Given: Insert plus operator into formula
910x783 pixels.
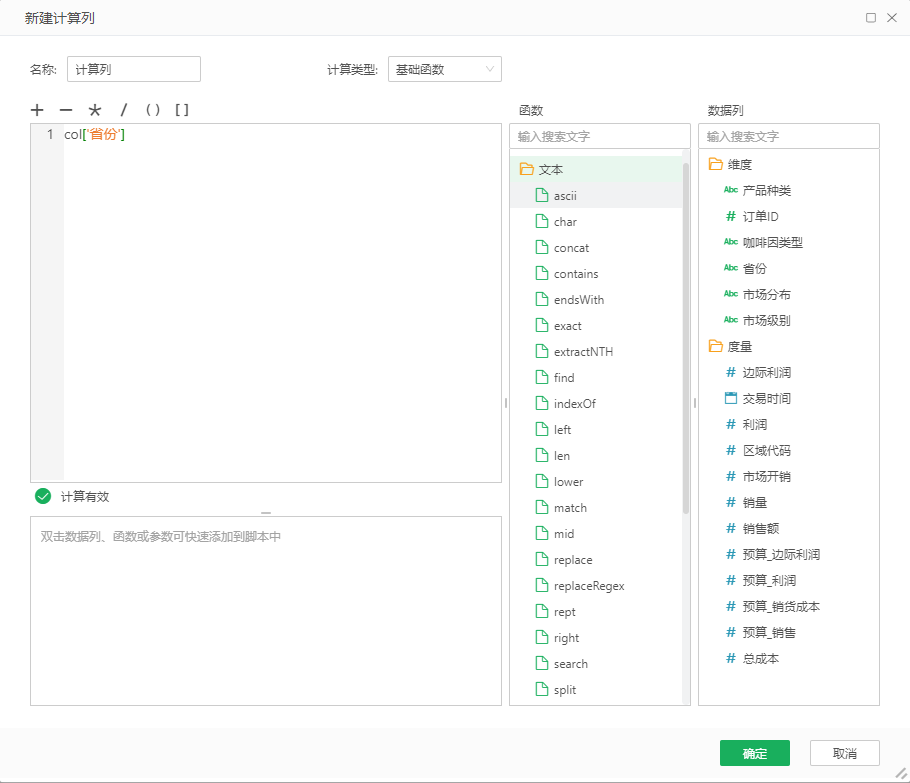Looking at the screenshot, I should 37,110.
